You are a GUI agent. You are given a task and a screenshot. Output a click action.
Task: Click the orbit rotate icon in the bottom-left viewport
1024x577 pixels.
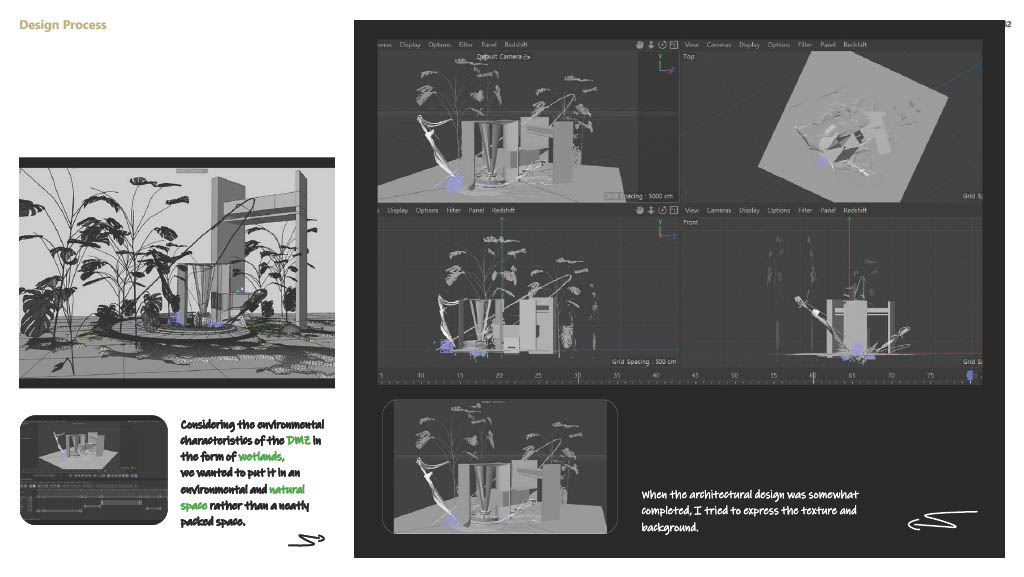[662, 210]
